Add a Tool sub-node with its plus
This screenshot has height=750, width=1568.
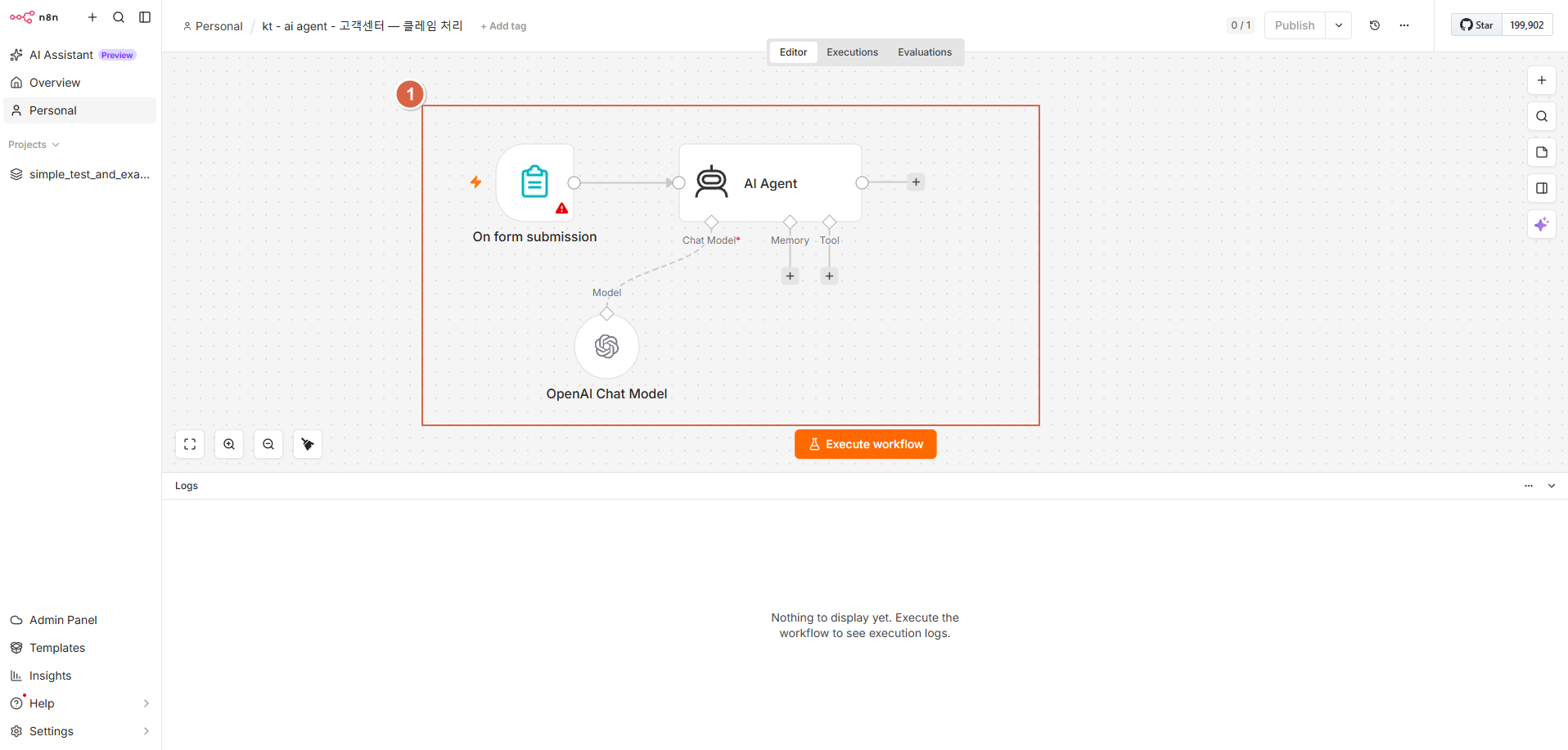[x=829, y=276]
